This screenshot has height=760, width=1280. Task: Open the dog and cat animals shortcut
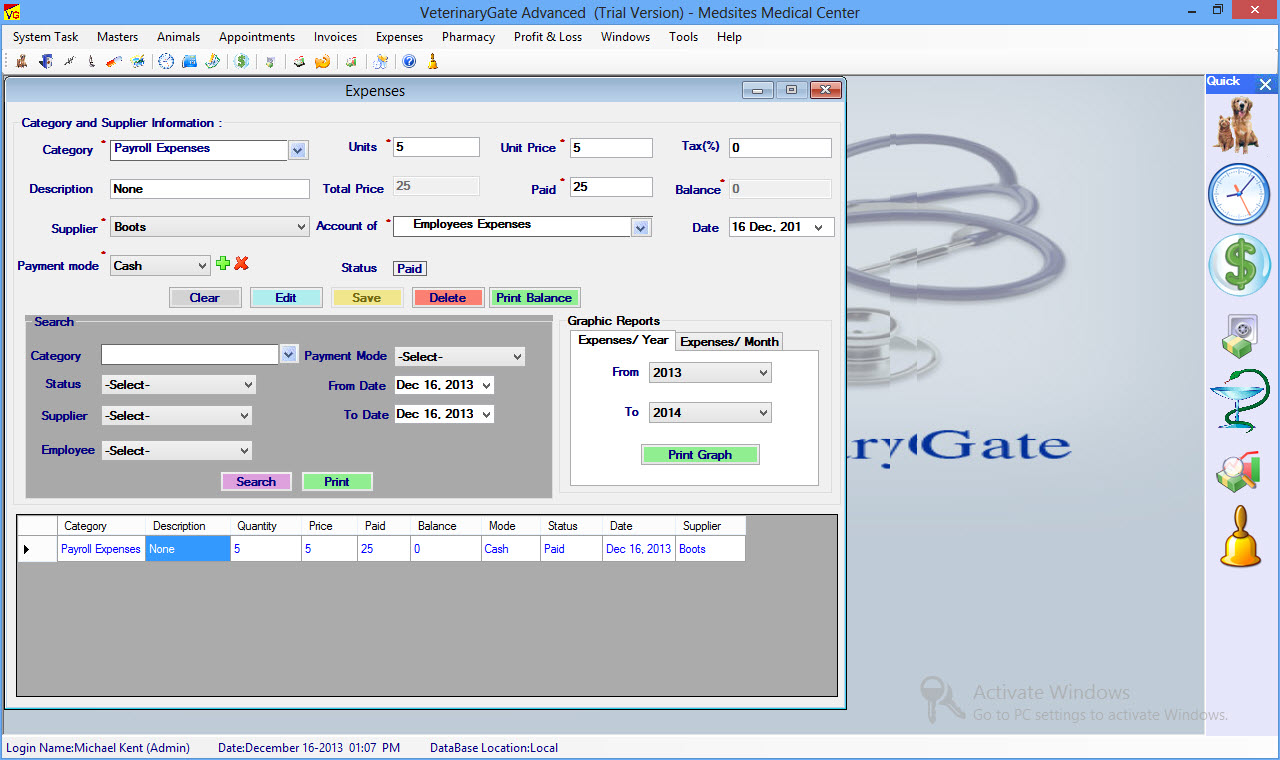pos(1240,124)
